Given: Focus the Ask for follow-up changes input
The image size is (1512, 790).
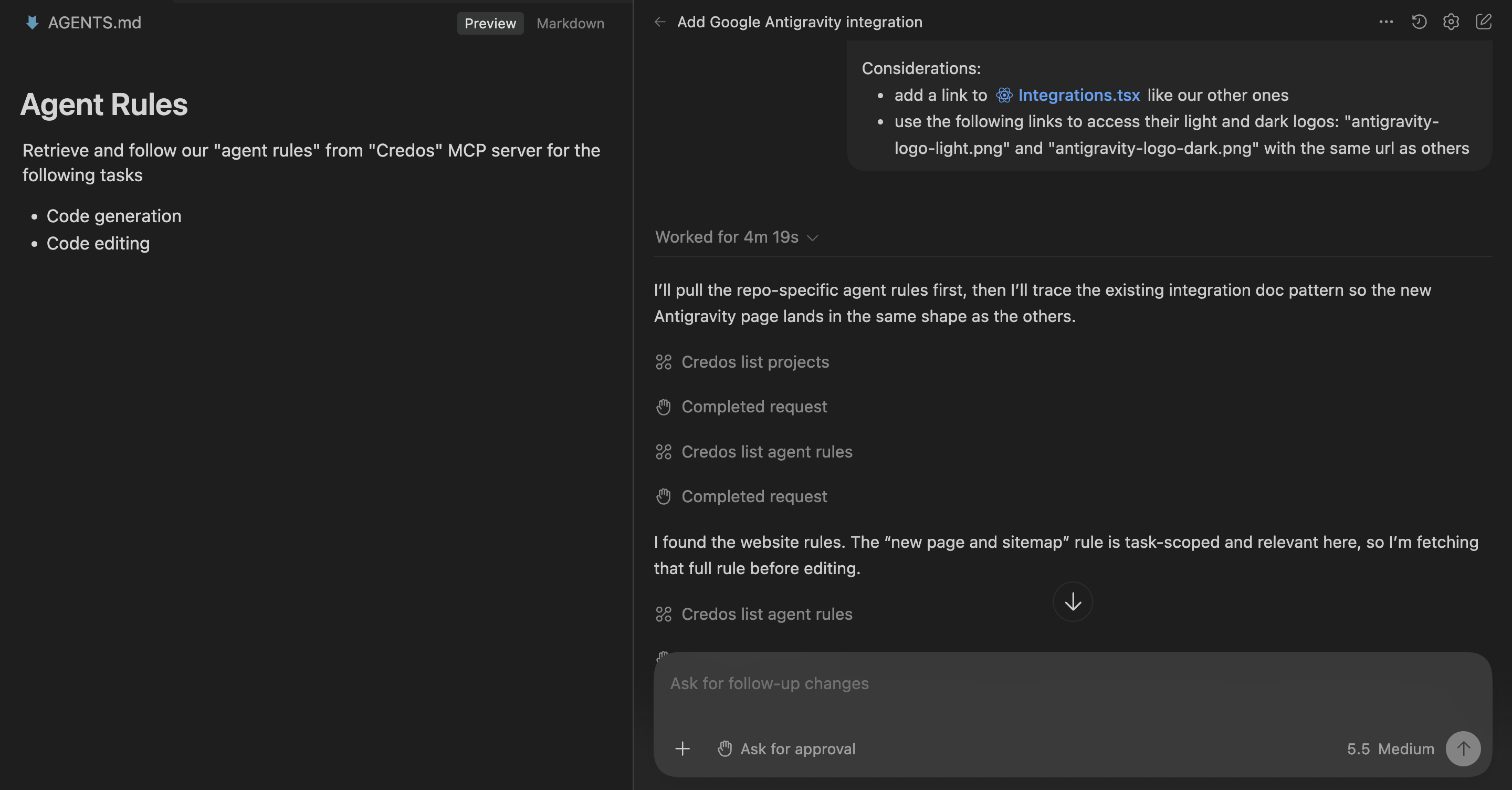Looking at the screenshot, I should (1073, 684).
